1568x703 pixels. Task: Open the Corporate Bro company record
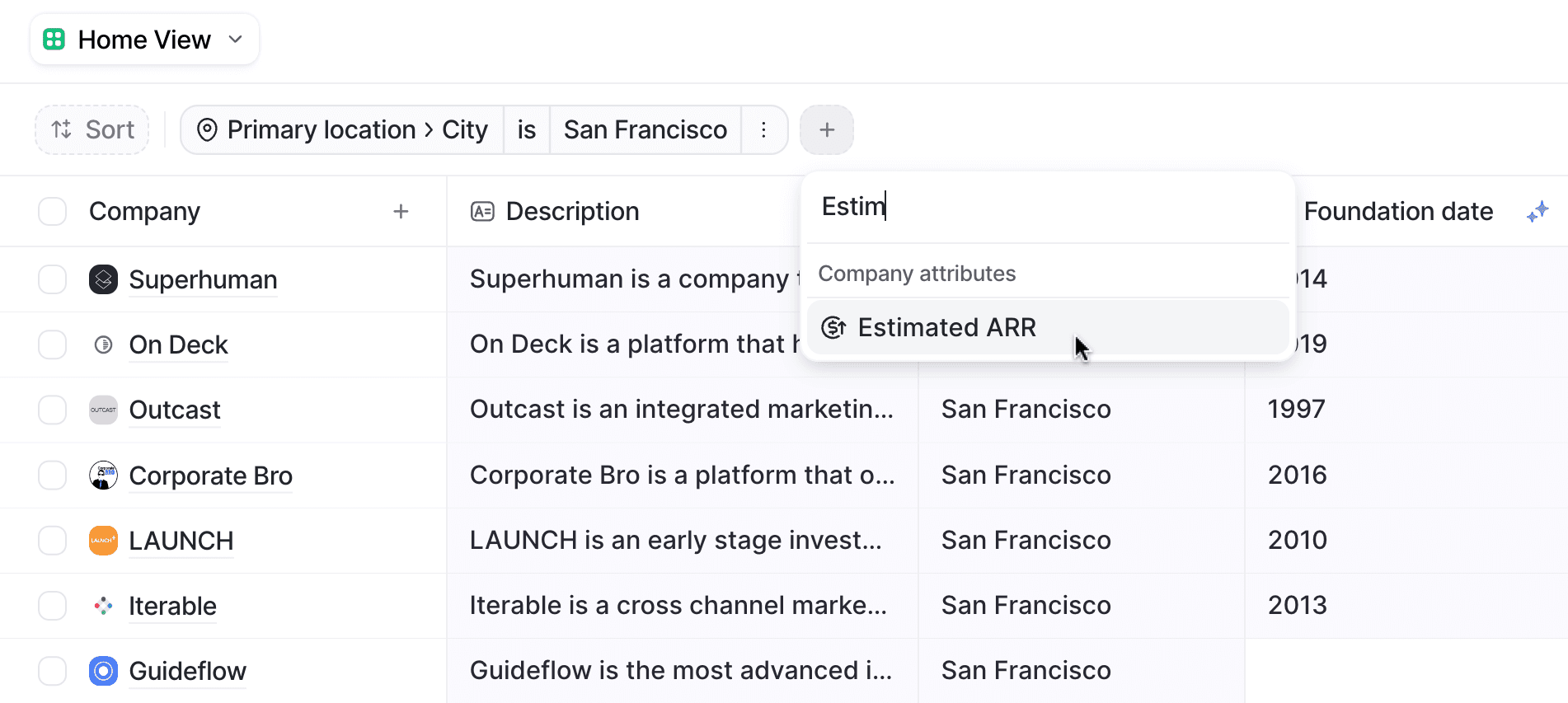pos(210,476)
